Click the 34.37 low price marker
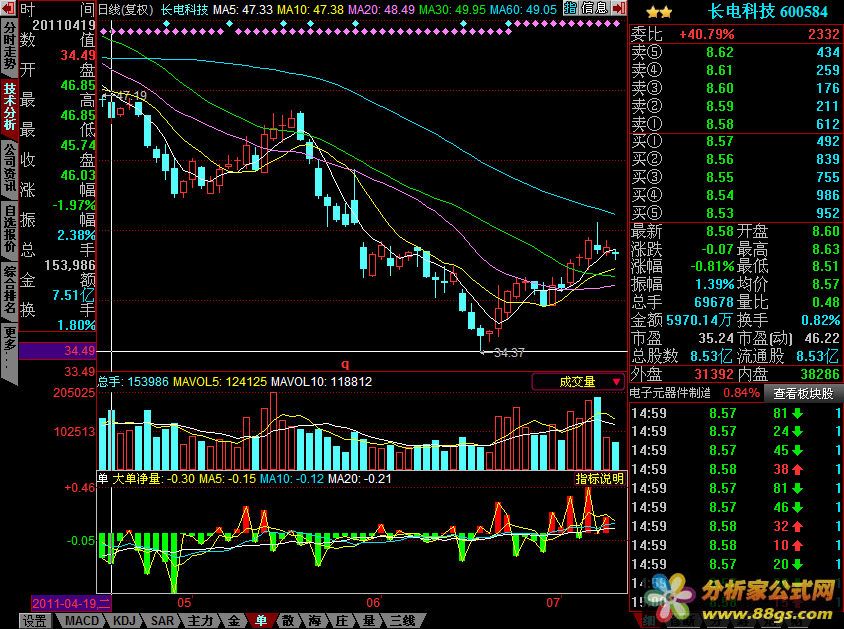844x629 pixels. click(x=508, y=353)
